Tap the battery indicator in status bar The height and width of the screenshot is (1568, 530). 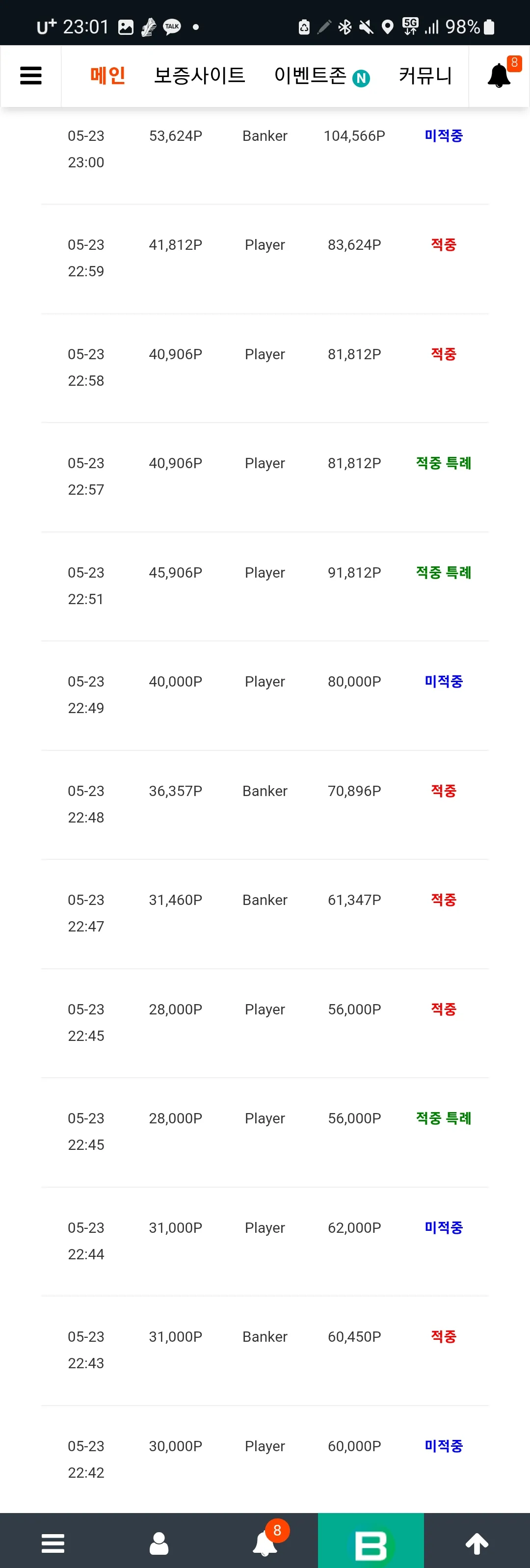489,27
